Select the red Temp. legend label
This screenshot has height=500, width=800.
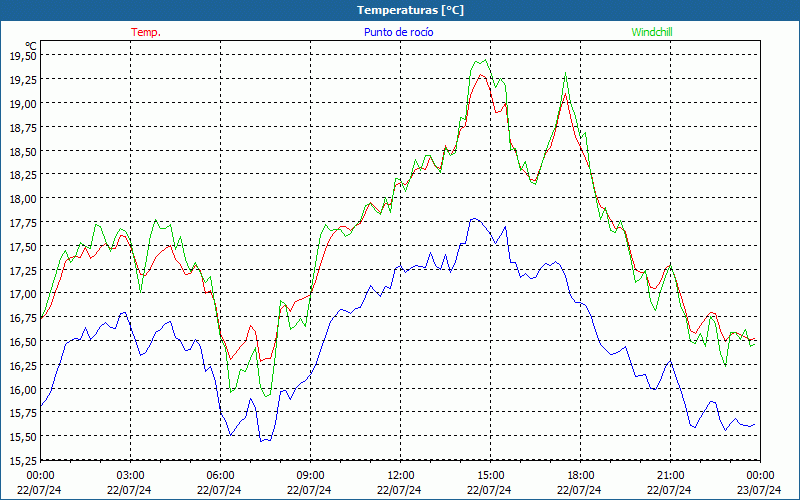click(145, 32)
